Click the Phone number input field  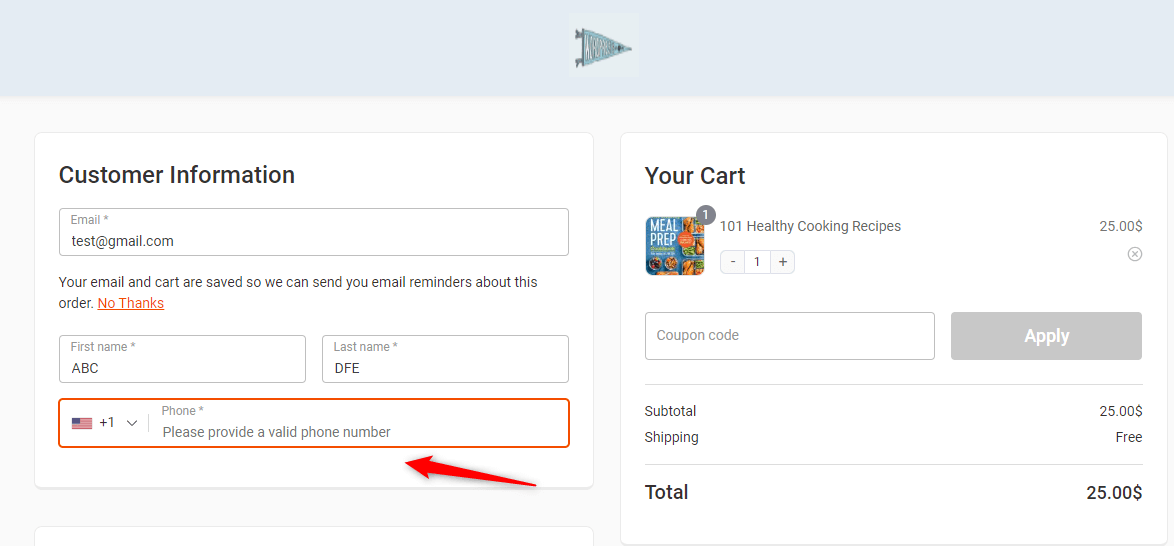(359, 423)
